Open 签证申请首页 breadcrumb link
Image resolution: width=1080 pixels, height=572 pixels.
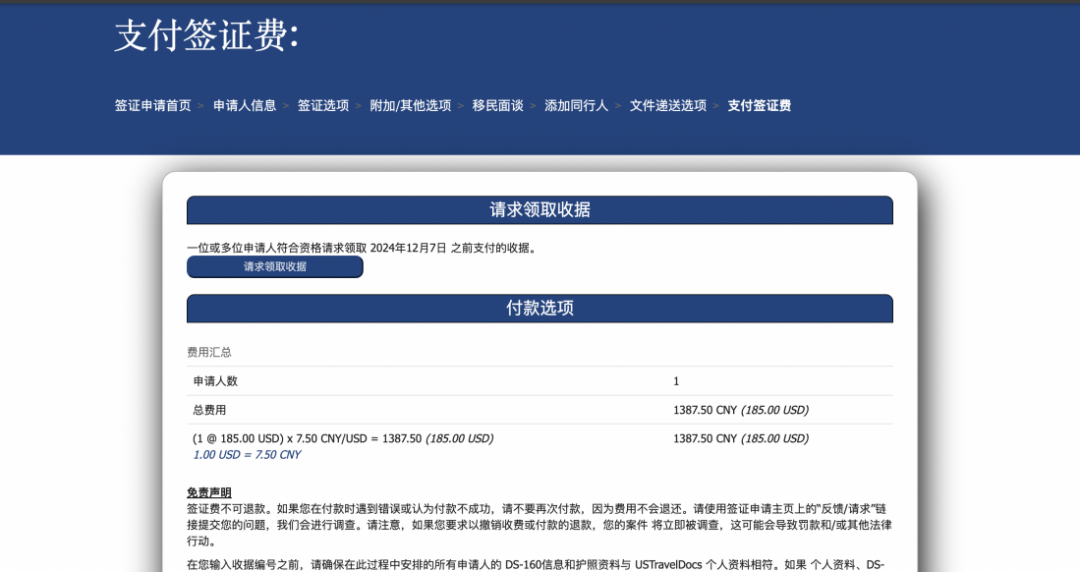coord(152,105)
